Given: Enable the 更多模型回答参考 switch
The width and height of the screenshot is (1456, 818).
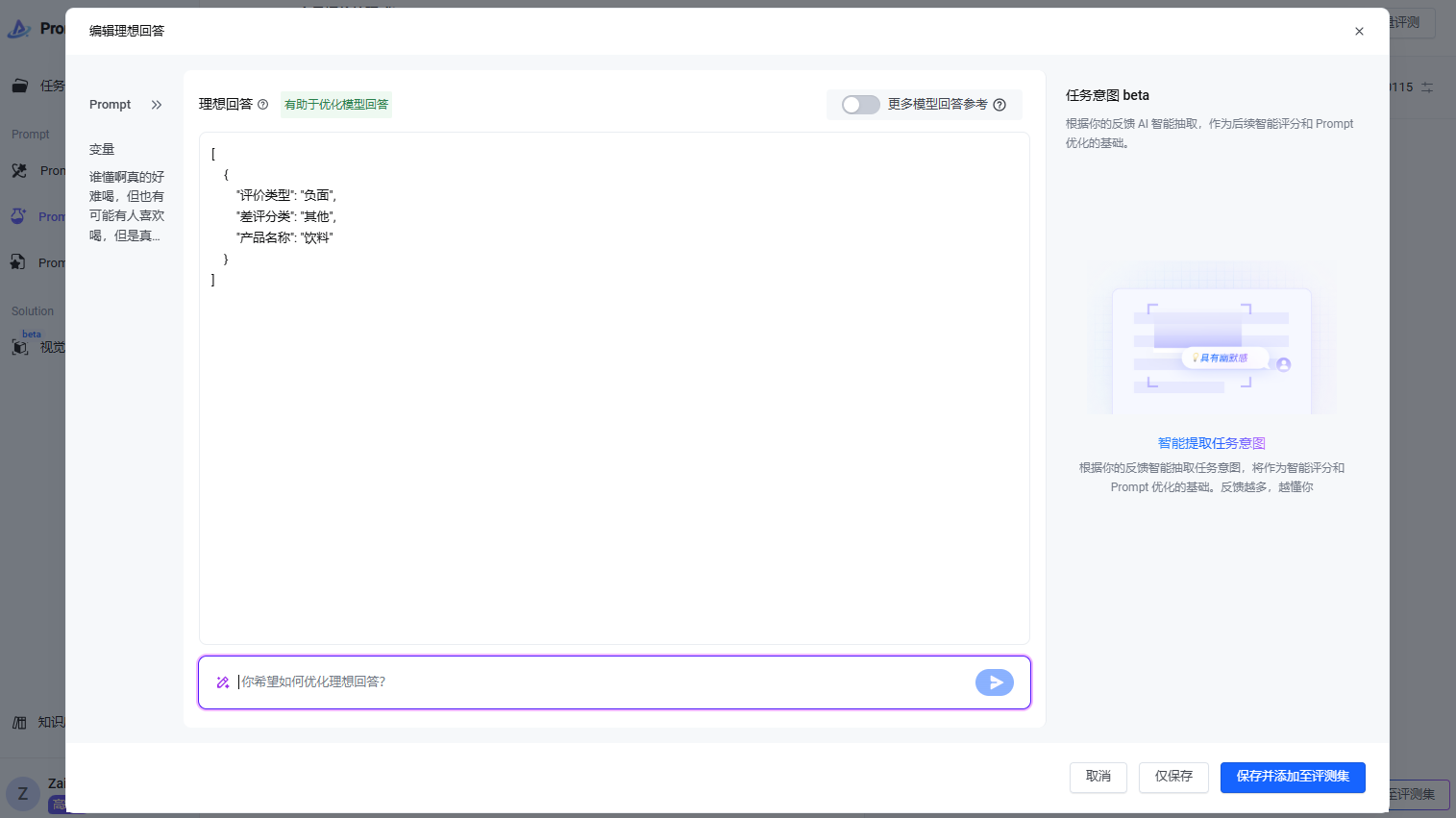Looking at the screenshot, I should 860,105.
